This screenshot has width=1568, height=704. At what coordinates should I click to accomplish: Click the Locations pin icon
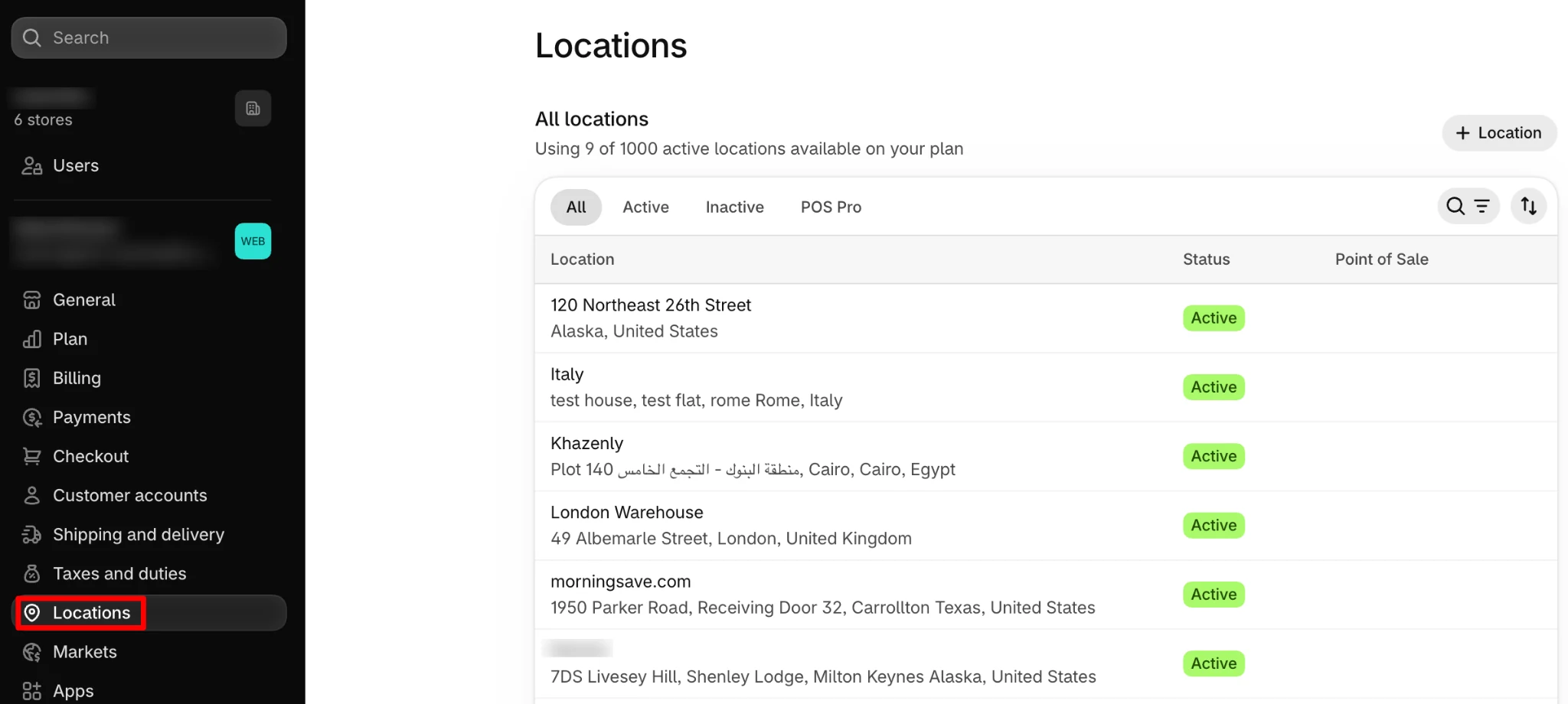pos(31,612)
